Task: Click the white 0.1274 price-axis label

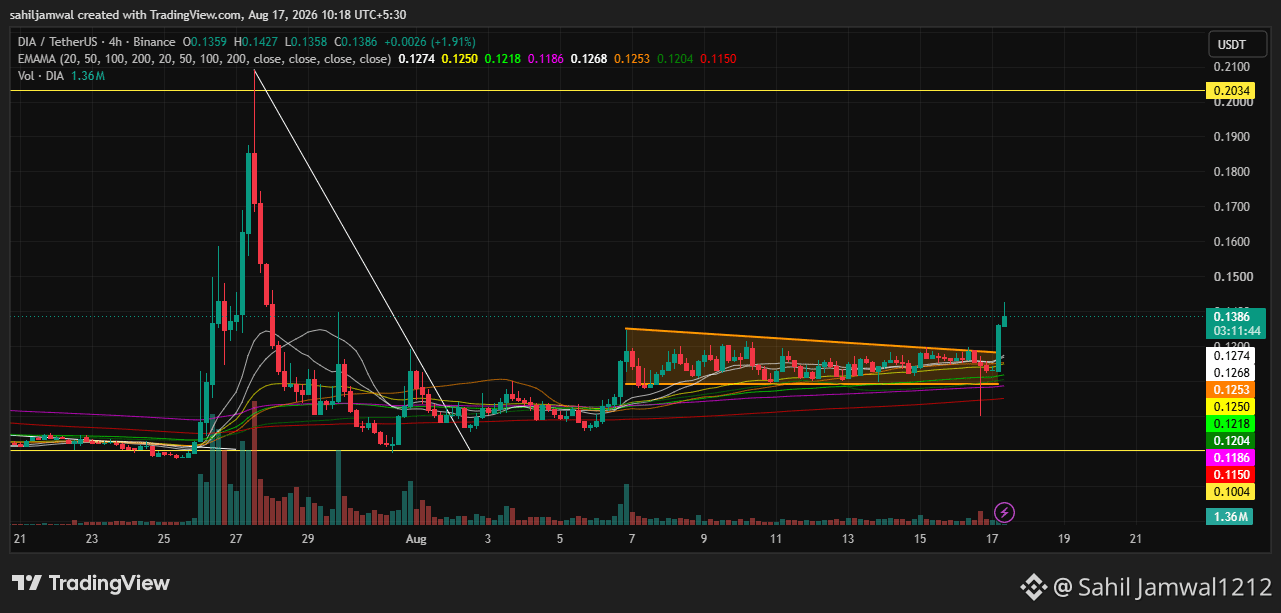Action: click(1229, 355)
